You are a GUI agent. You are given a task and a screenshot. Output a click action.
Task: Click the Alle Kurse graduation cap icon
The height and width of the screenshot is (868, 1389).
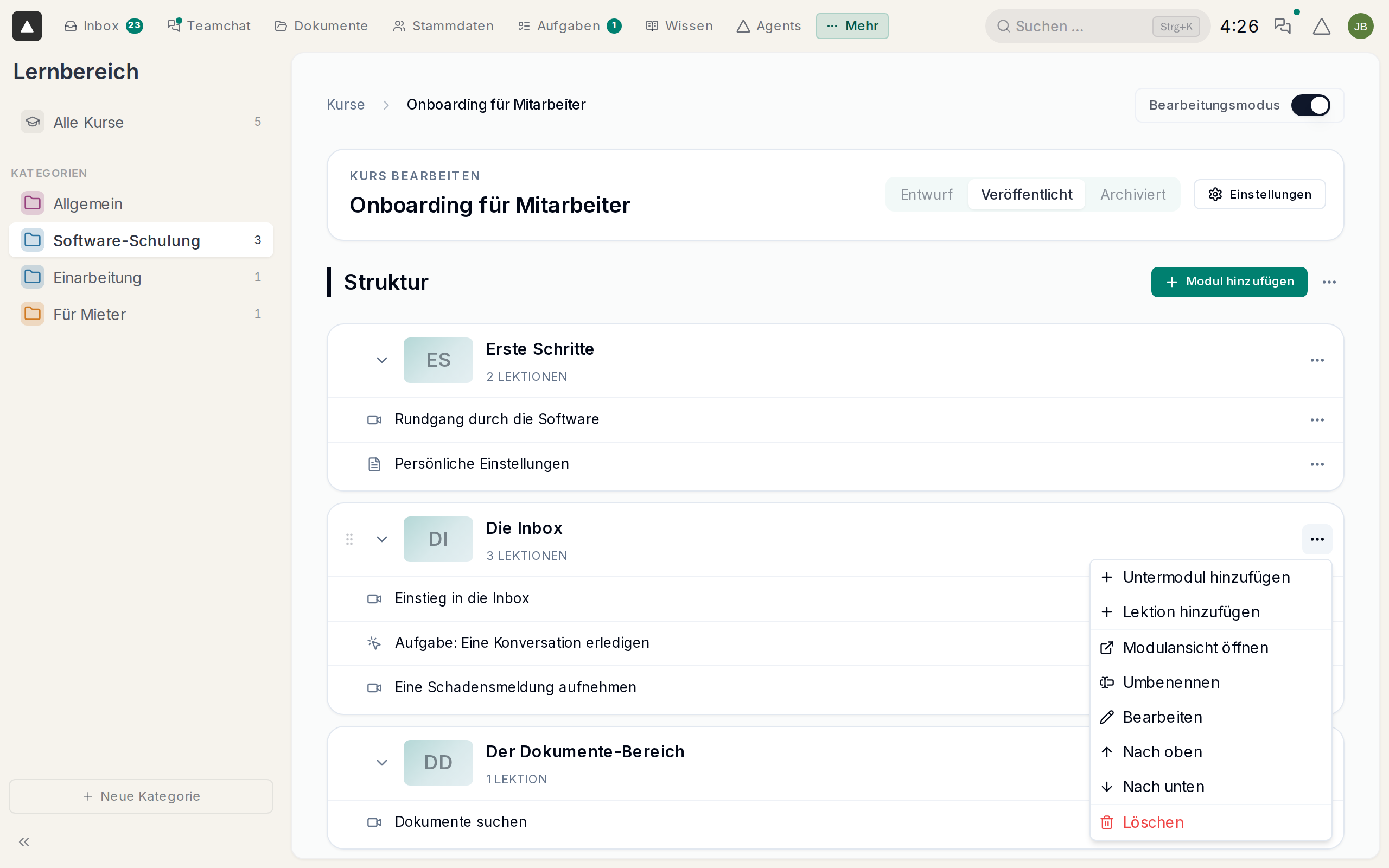(33, 122)
